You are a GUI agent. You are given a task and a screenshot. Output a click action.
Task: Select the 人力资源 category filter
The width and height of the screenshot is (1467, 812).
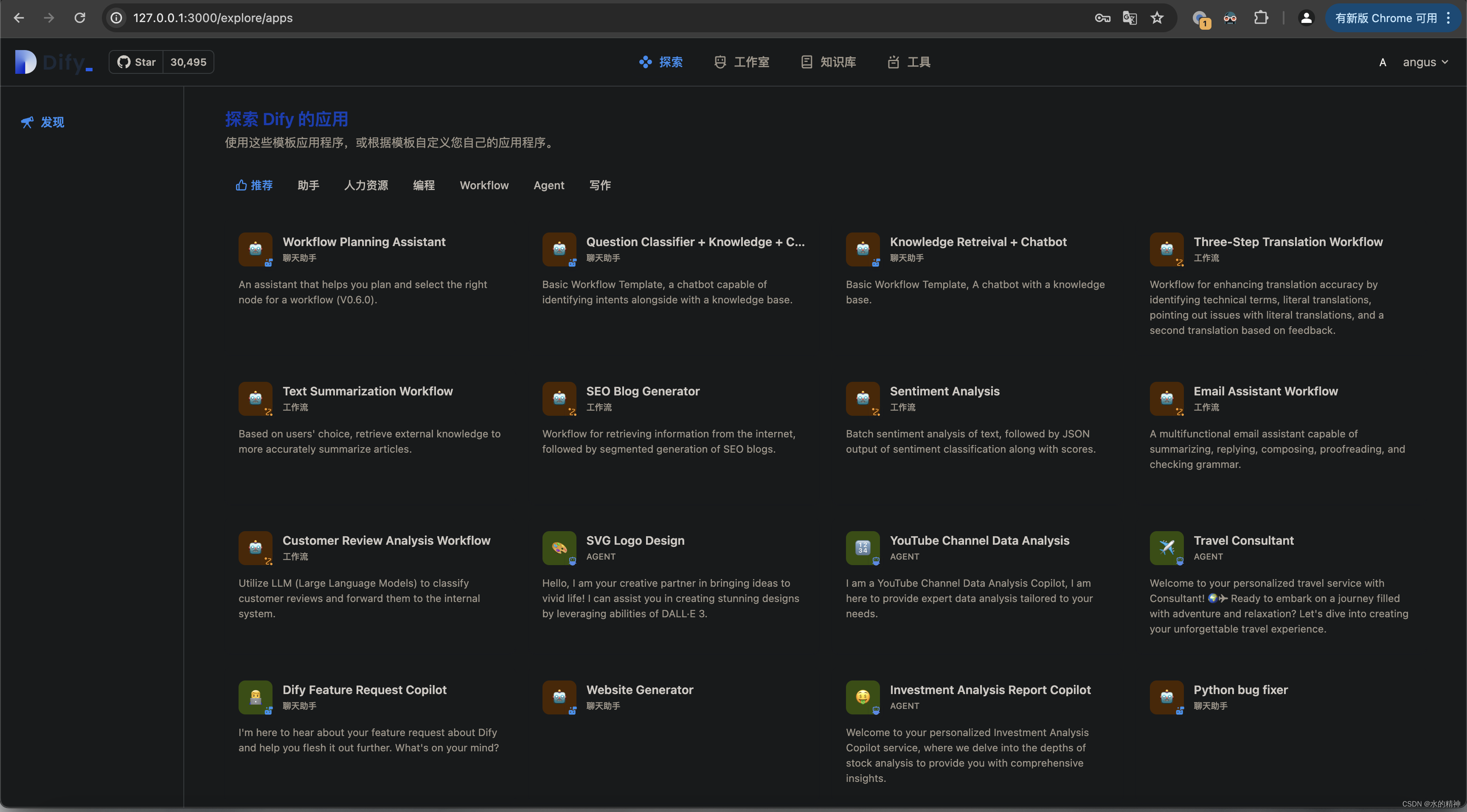click(x=365, y=185)
